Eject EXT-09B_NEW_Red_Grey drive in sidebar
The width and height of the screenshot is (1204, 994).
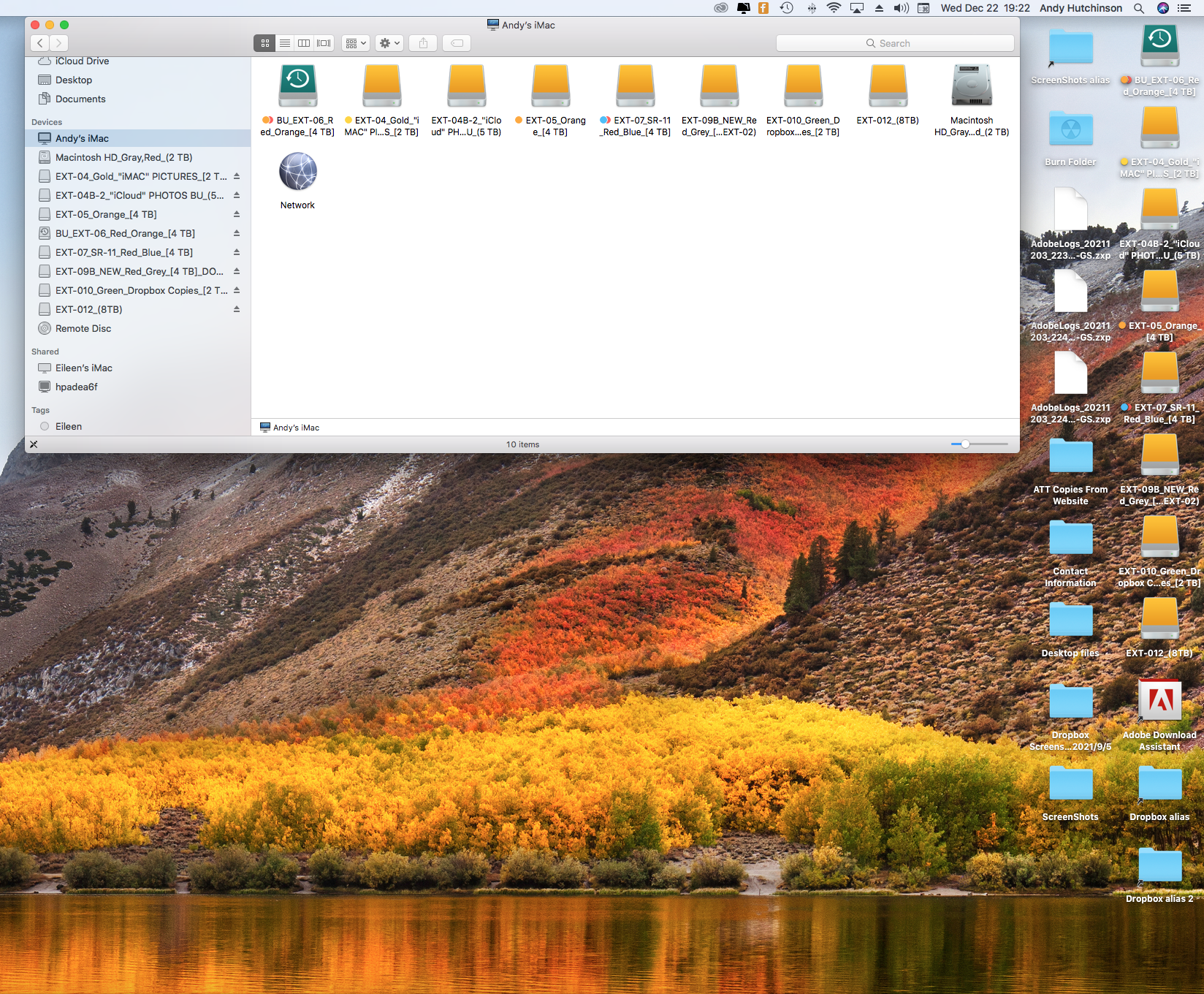click(237, 271)
